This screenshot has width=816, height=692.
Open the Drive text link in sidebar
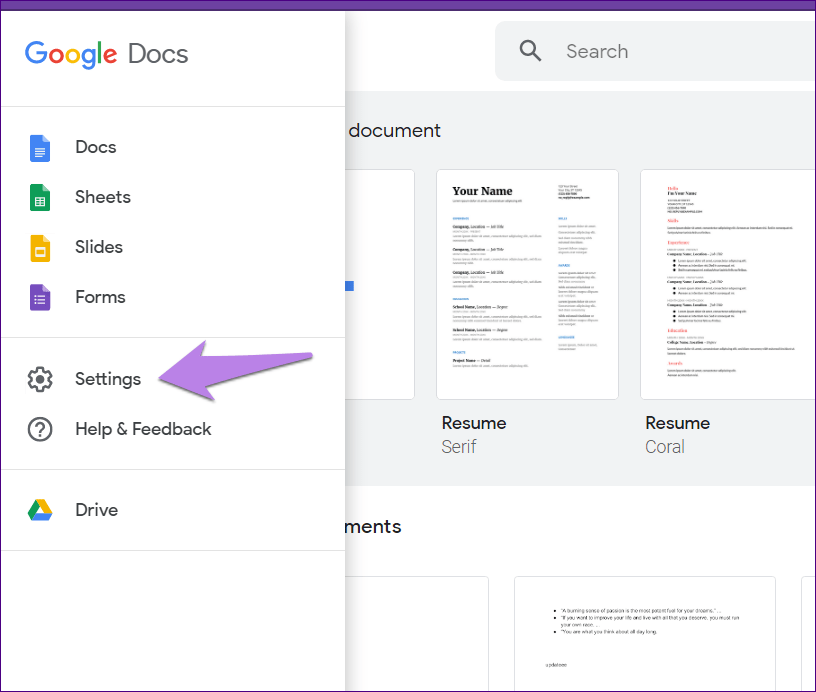[x=96, y=511]
